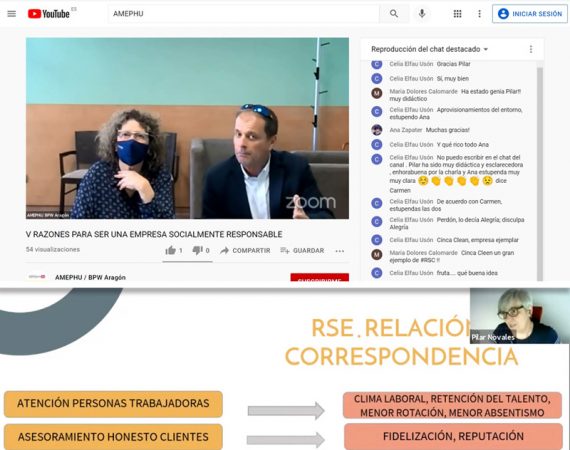Like the video with thumbs up

click(x=174, y=250)
